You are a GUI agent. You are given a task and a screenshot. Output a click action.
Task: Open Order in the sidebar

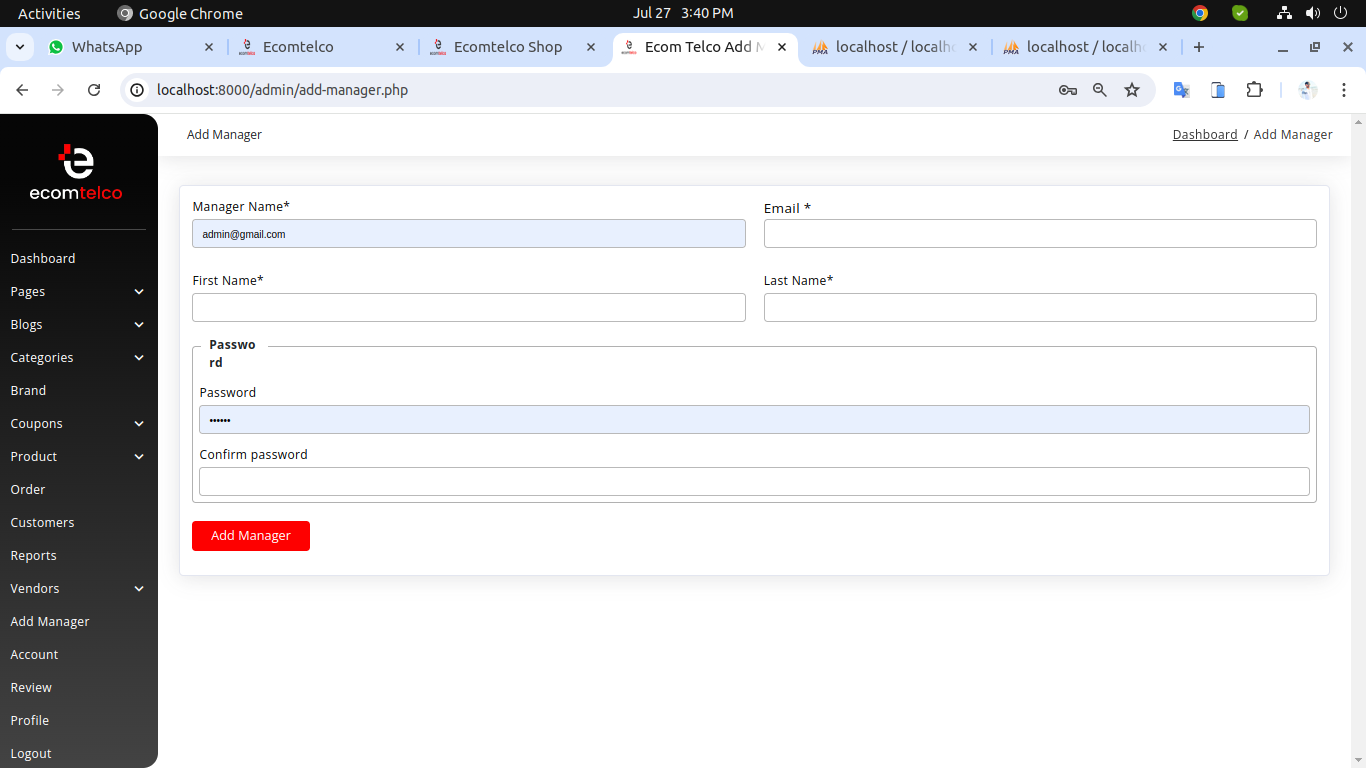tap(28, 489)
